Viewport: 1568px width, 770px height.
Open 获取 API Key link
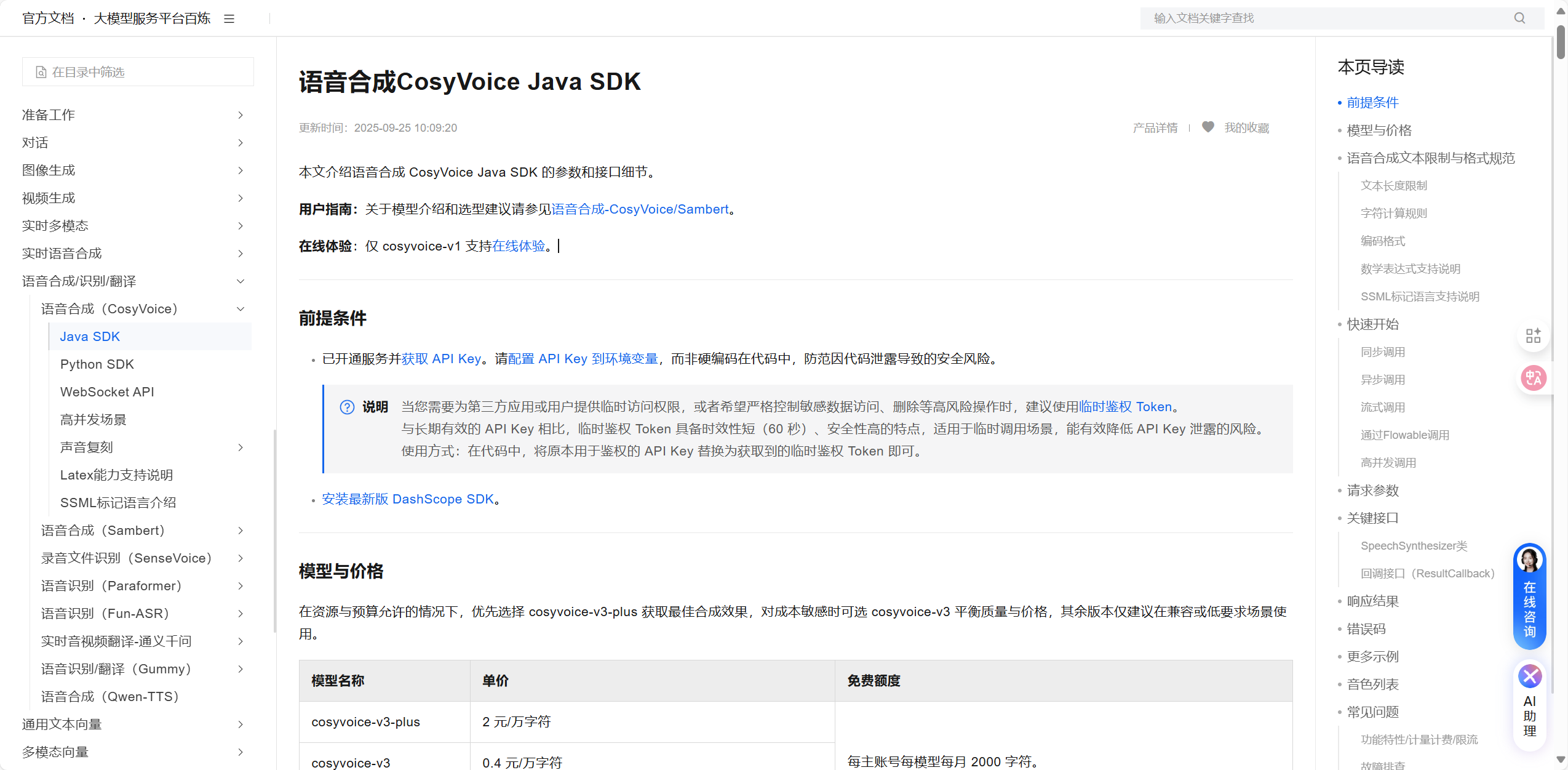pyautogui.click(x=441, y=359)
